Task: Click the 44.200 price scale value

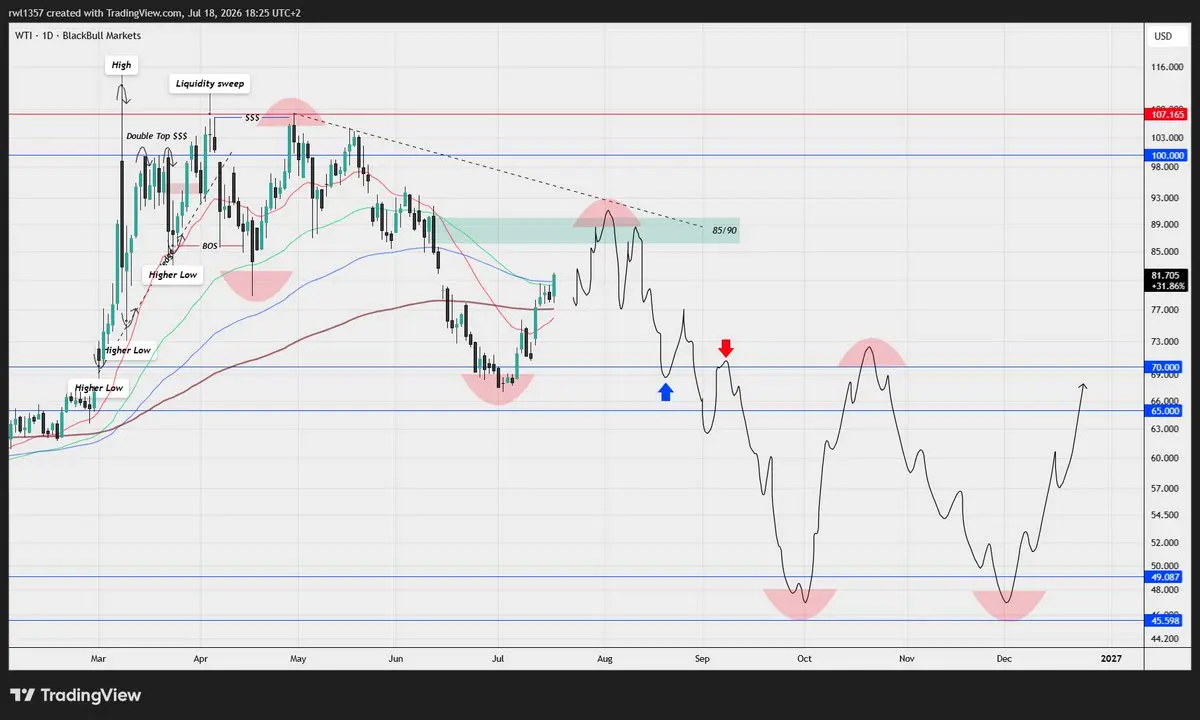Action: [1167, 637]
